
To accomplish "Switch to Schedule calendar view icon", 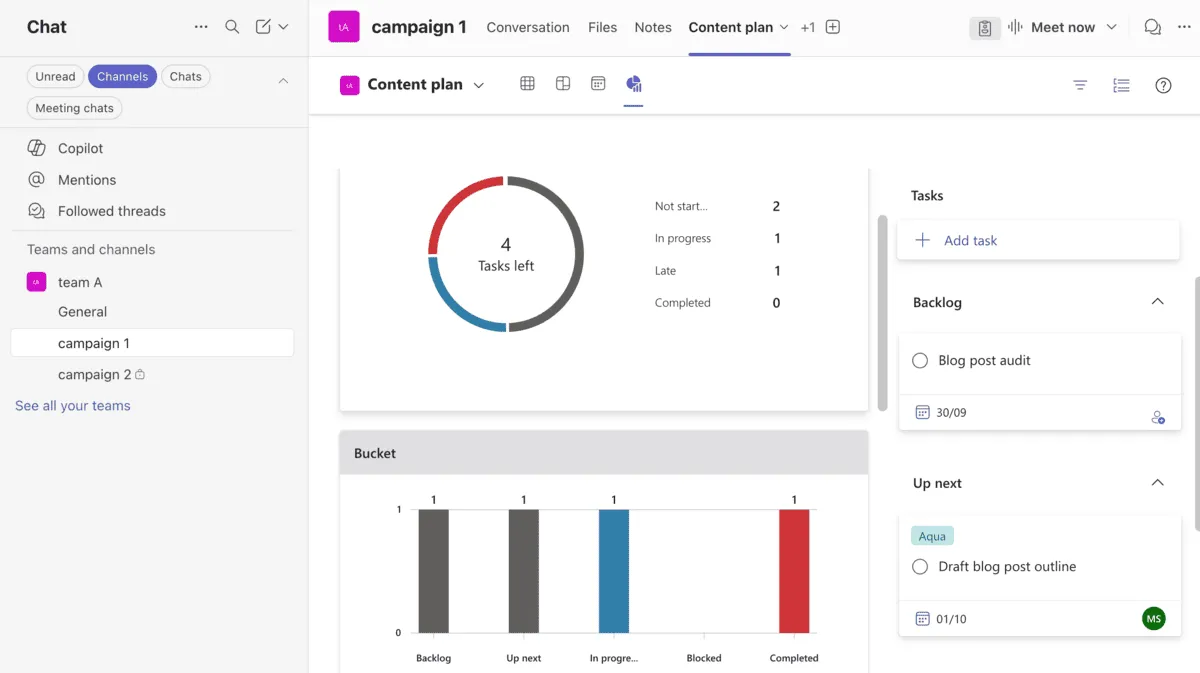I will [598, 84].
